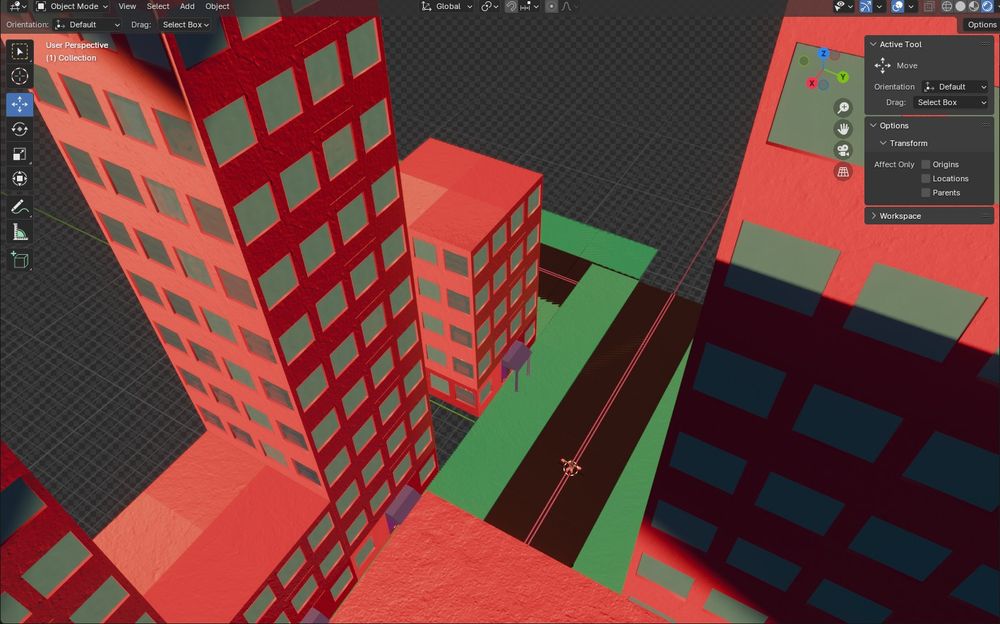Select the Annotate pencil tool
This screenshot has height=624, width=1000.
[x=20, y=207]
